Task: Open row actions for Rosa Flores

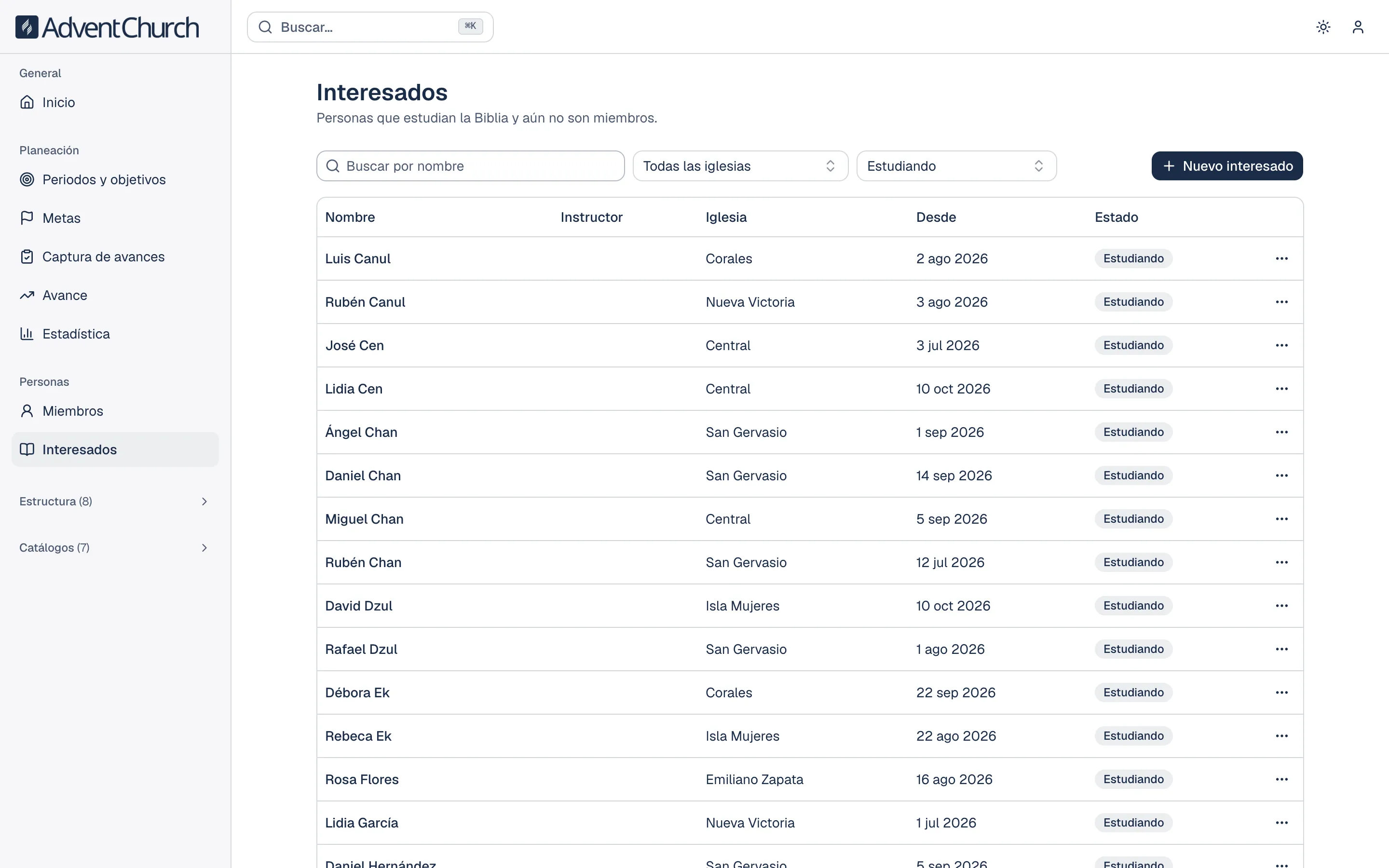Action: 1281,779
